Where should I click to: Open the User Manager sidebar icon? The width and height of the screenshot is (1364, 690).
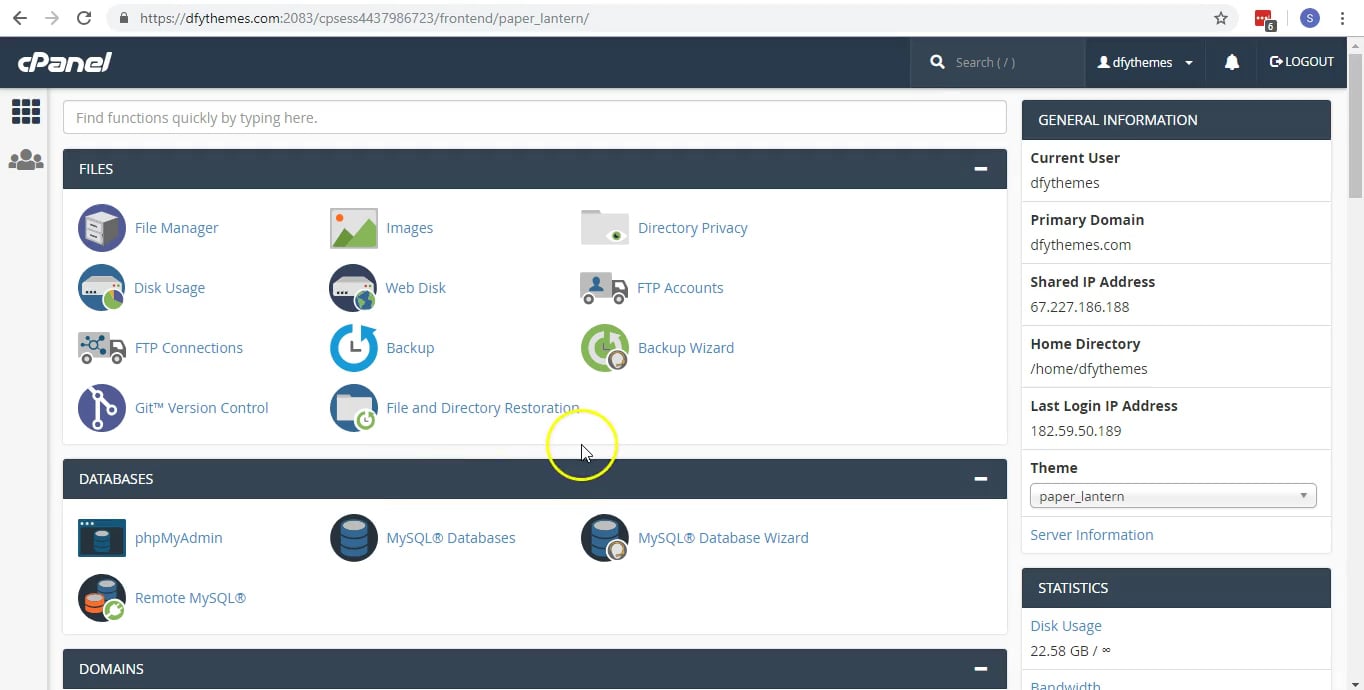(26, 160)
